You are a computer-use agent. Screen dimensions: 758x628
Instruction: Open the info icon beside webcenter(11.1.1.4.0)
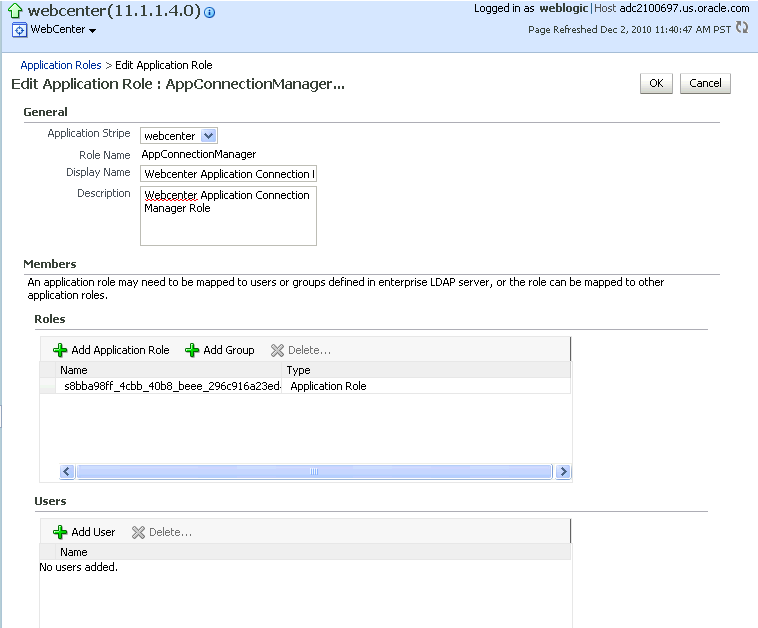pyautogui.click(x=209, y=13)
